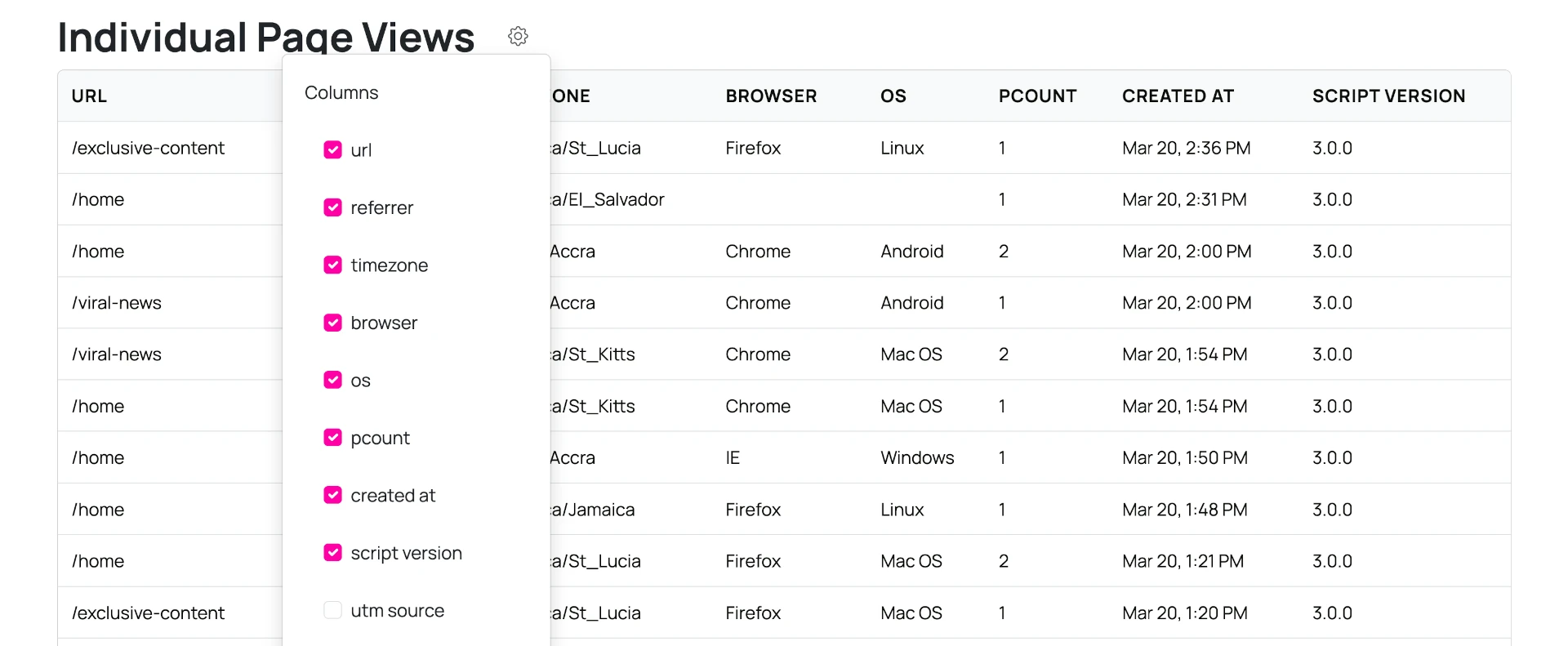Image resolution: width=1568 pixels, height=646 pixels.
Task: Click the SCRIPT VERSION column header
Action: point(1388,96)
